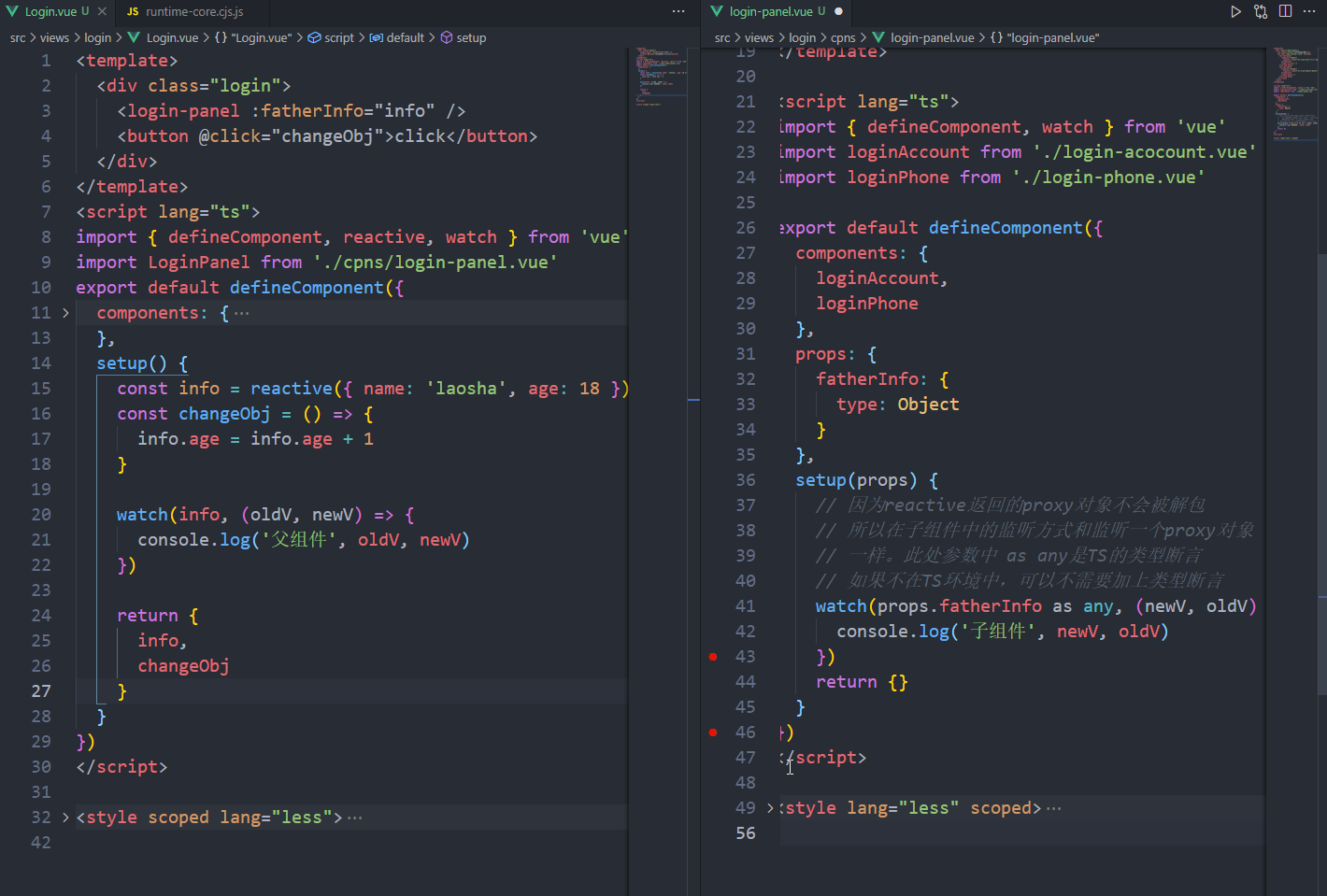Open More Actions menu of right editor group
Viewport: 1327px width, 896px height.
tap(1309, 12)
